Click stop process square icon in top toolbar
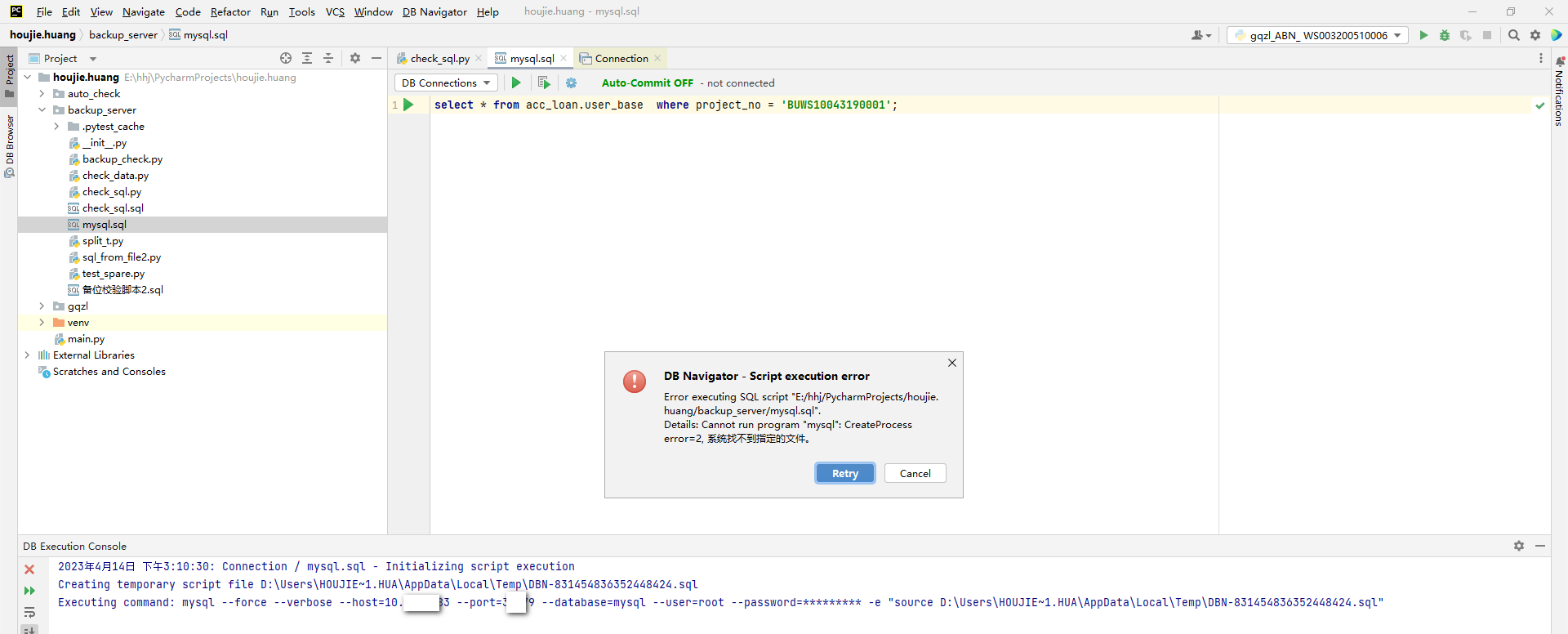The height and width of the screenshot is (634, 1568). [x=1487, y=35]
